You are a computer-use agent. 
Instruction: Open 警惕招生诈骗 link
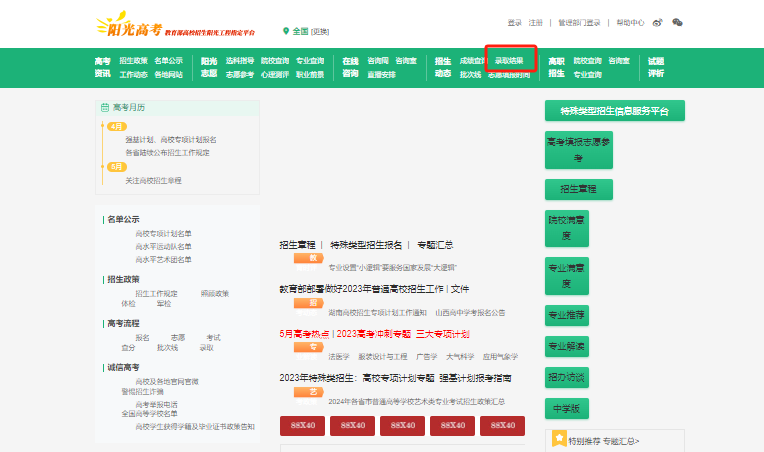(x=142, y=392)
